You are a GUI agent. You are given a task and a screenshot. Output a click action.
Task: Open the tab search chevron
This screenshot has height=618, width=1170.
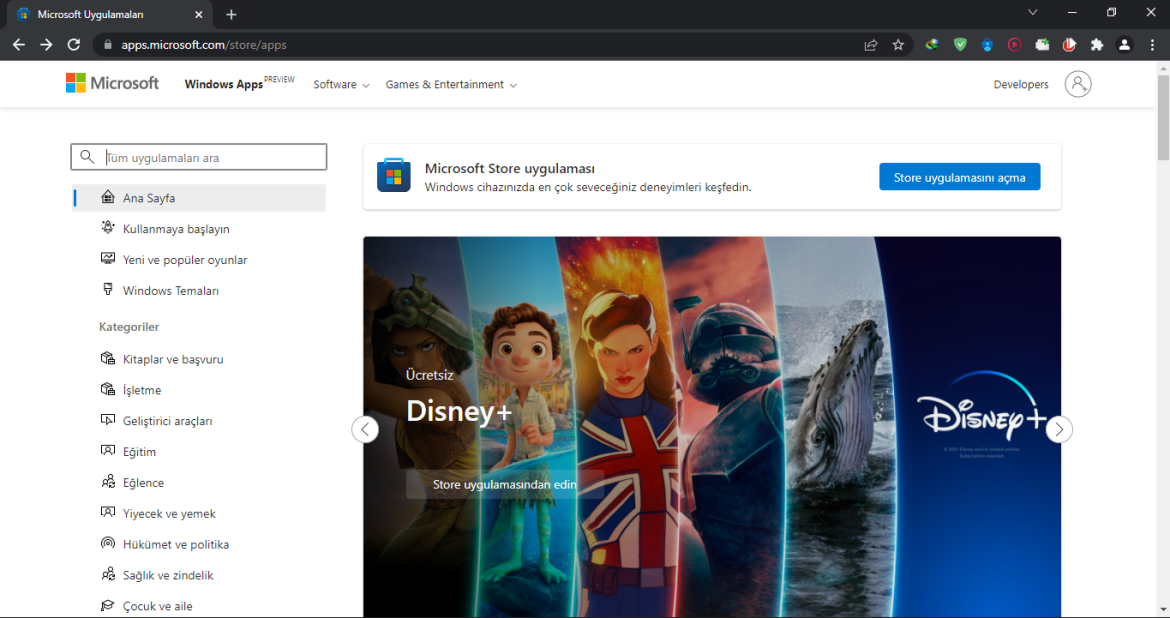coord(1033,12)
